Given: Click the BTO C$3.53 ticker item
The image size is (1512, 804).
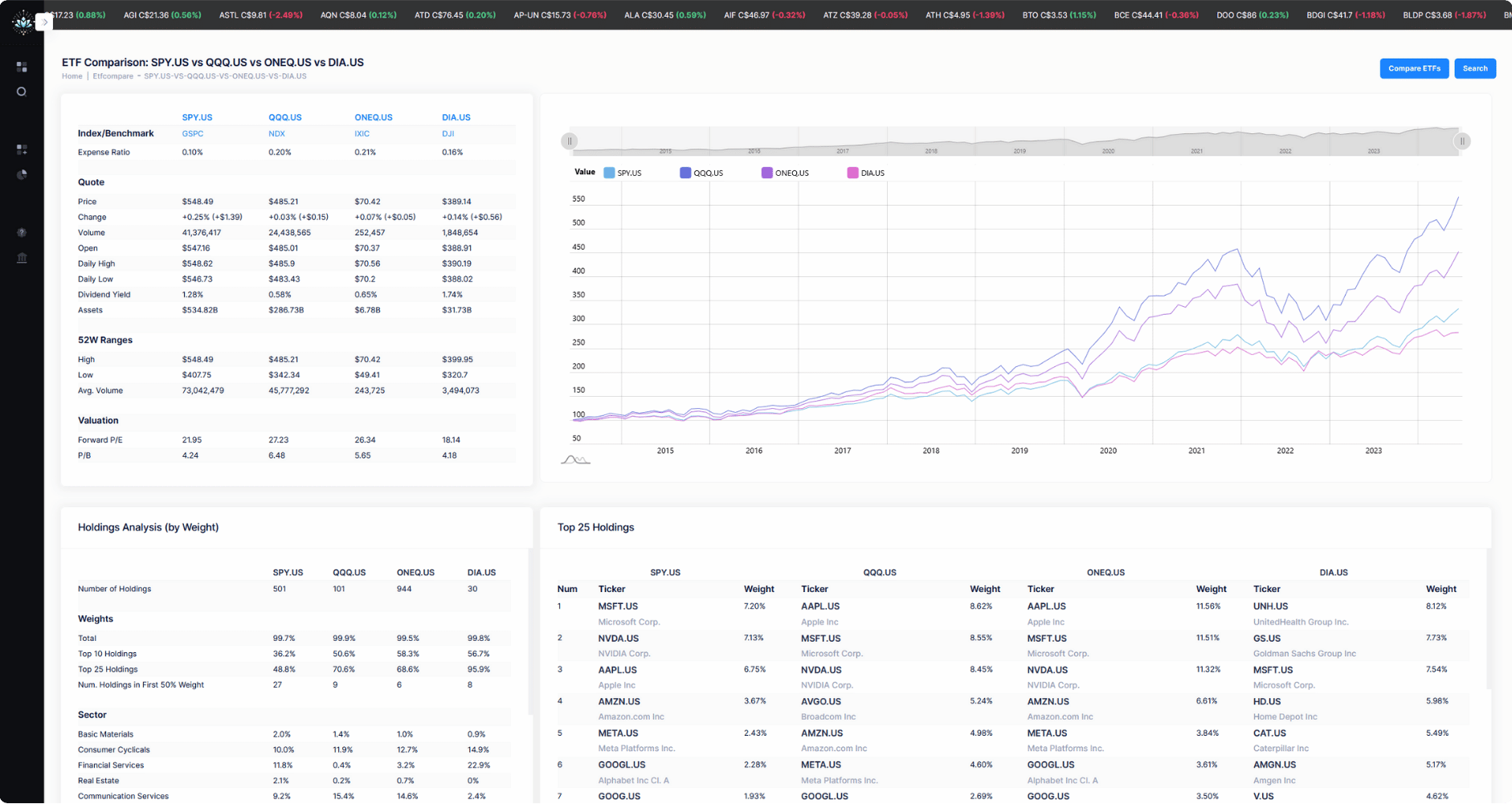Looking at the screenshot, I should click(1059, 15).
